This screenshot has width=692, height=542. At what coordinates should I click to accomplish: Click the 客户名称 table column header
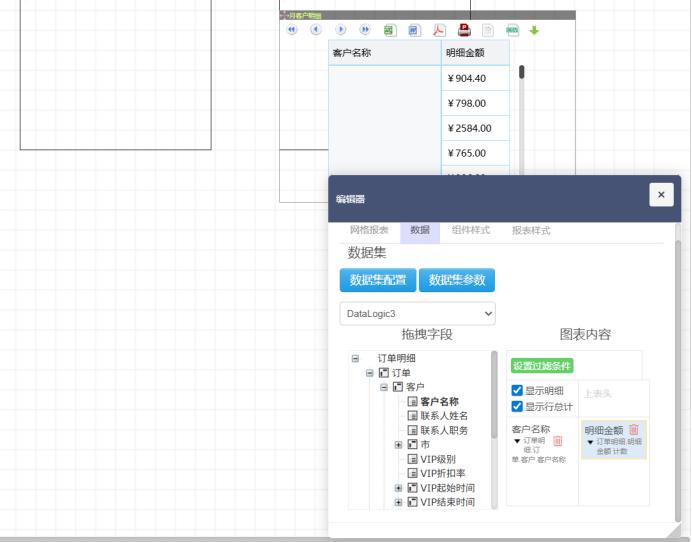(x=384, y=53)
